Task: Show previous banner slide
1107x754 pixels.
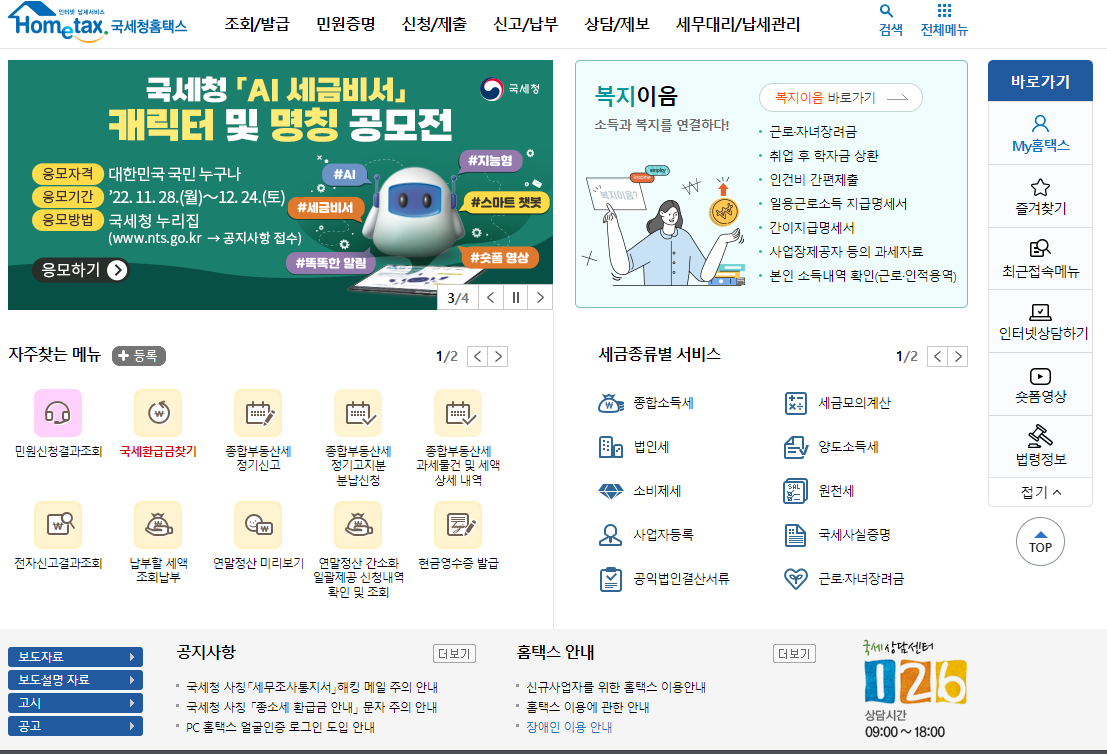Action: (491, 298)
